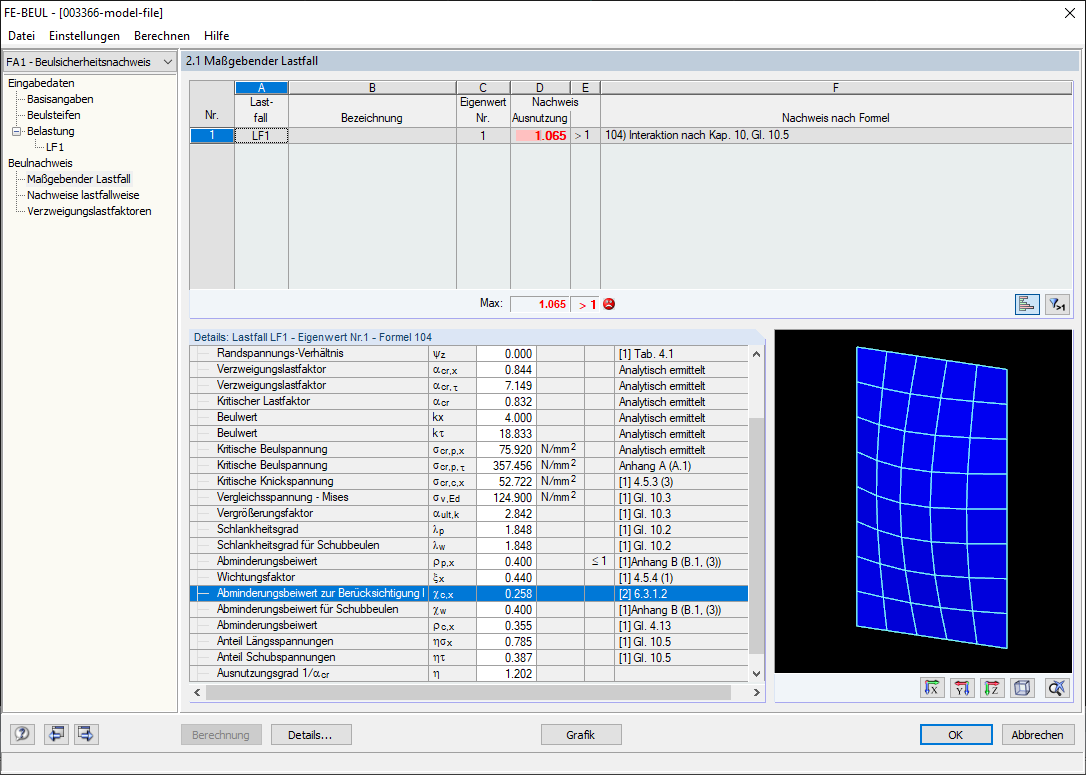Viewport: 1086px width, 775px height.
Task: Click the Grafik button
Action: click(580, 735)
